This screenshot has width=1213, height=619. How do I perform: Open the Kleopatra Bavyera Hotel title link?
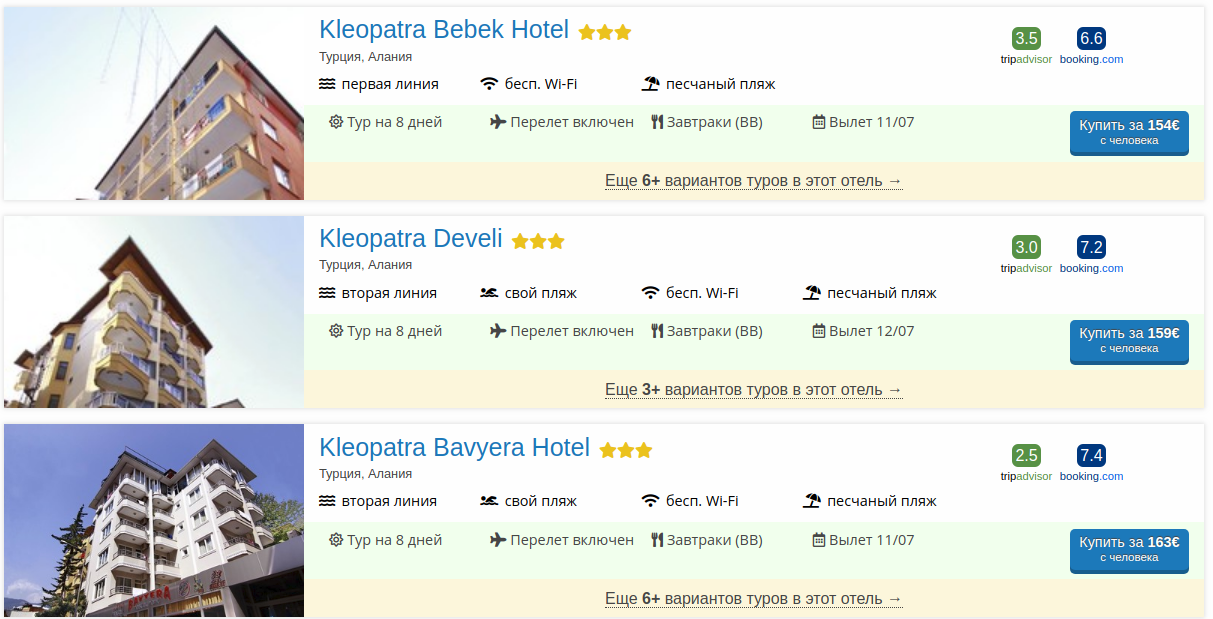pyautogui.click(x=454, y=447)
